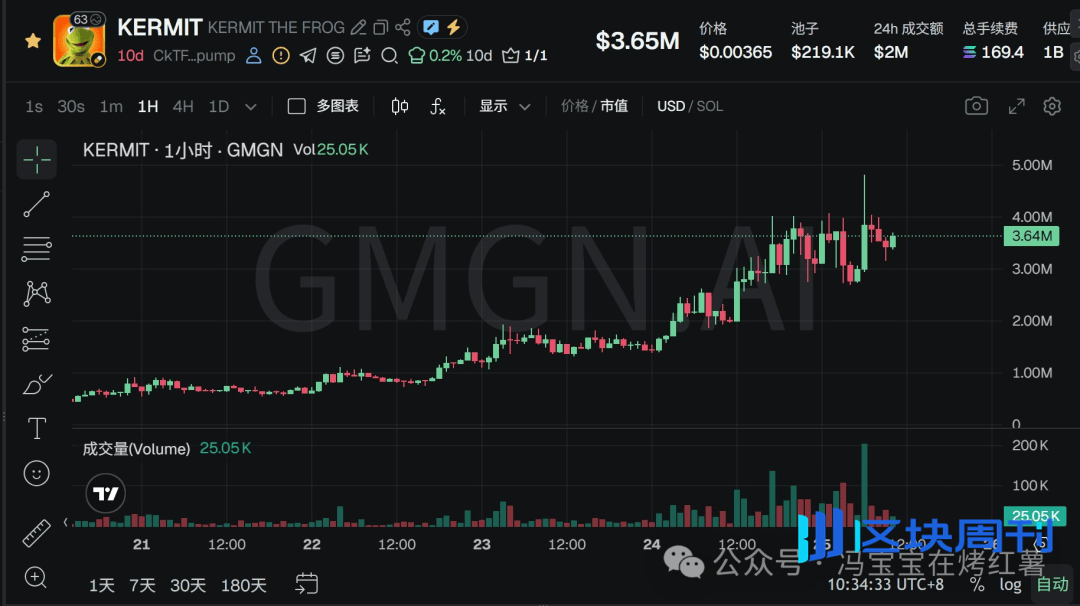Toggle price display to 市值 market cap
Image resolution: width=1080 pixels, height=606 pixels.
pos(614,105)
